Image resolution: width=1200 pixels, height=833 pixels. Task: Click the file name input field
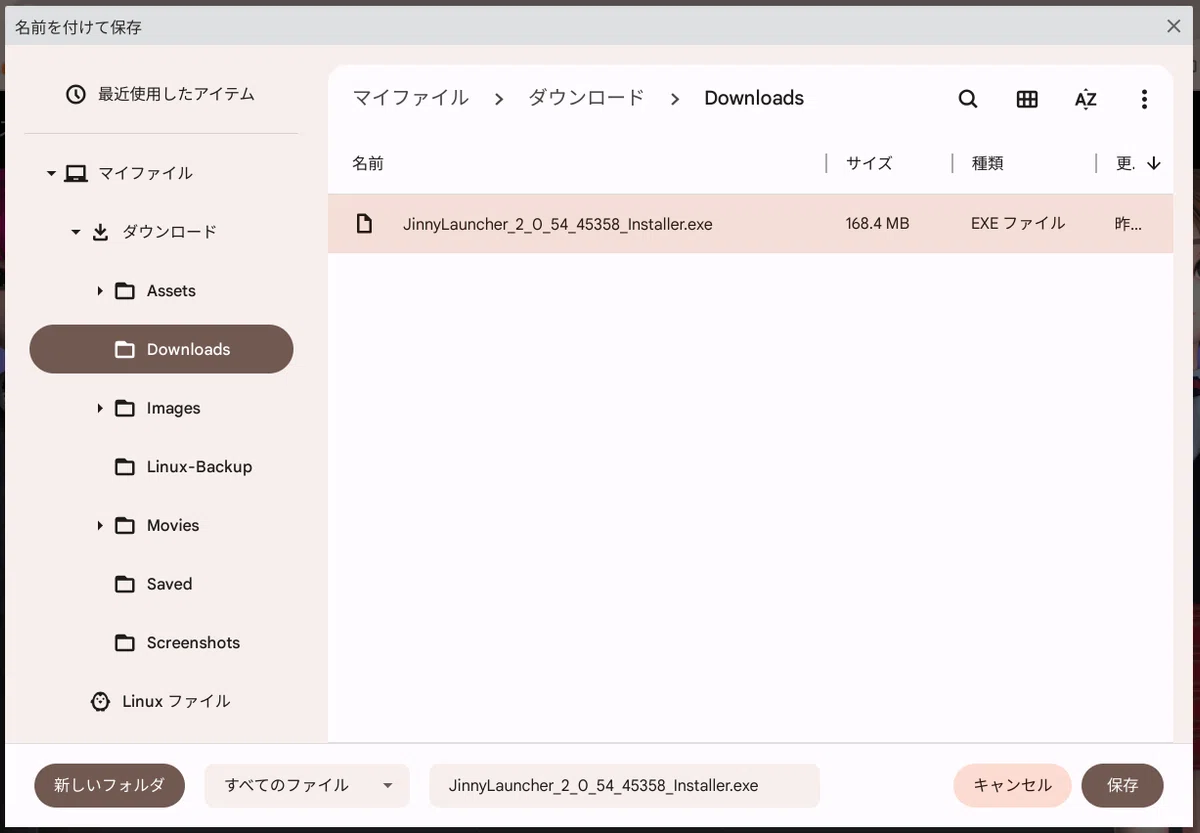tap(624, 786)
